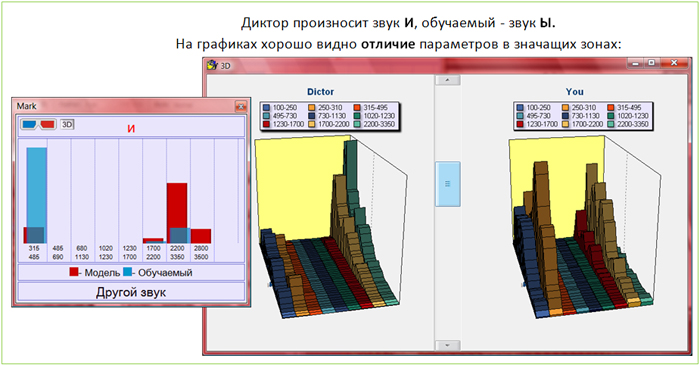Click You legend swatch 1230-1700

pyautogui.click(x=521, y=124)
